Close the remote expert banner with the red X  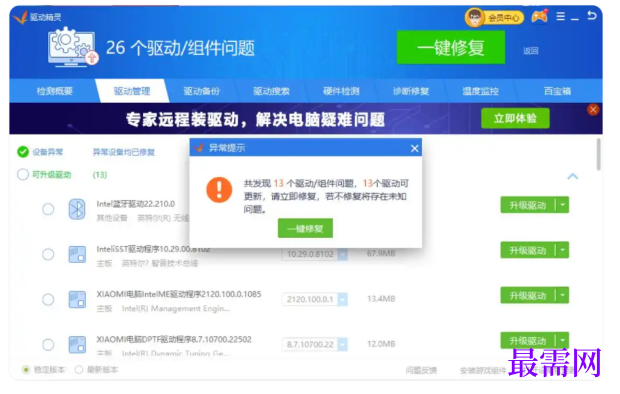coord(593,110)
